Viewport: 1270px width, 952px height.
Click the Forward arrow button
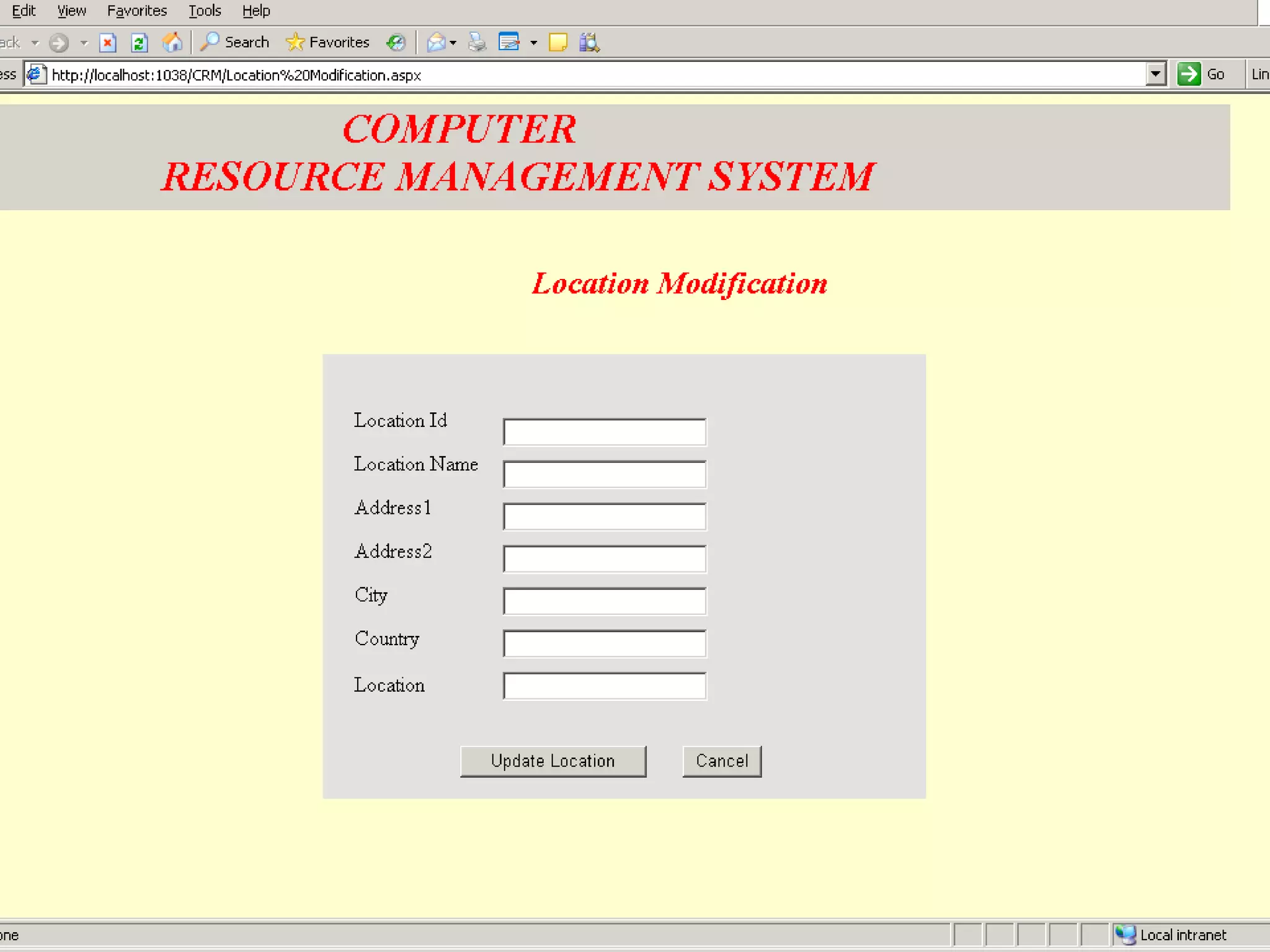[x=59, y=43]
